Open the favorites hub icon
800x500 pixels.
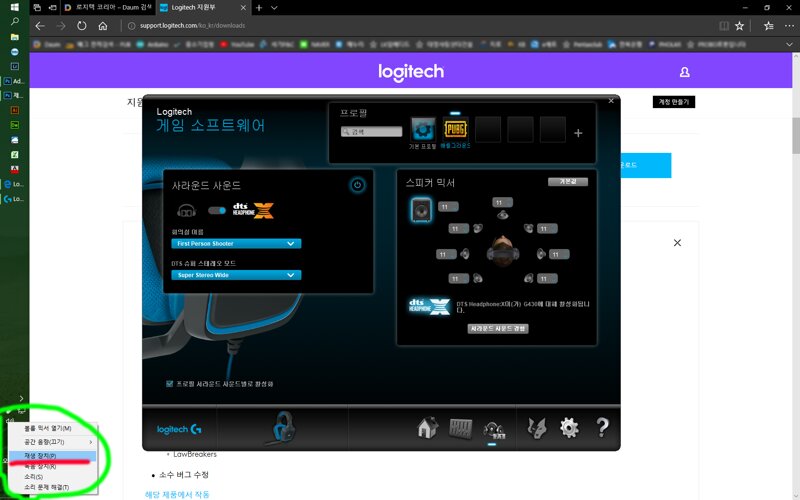point(768,26)
